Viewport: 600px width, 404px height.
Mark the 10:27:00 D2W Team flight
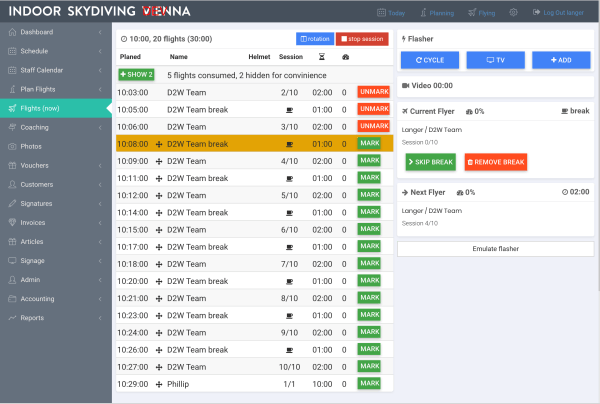coord(369,366)
